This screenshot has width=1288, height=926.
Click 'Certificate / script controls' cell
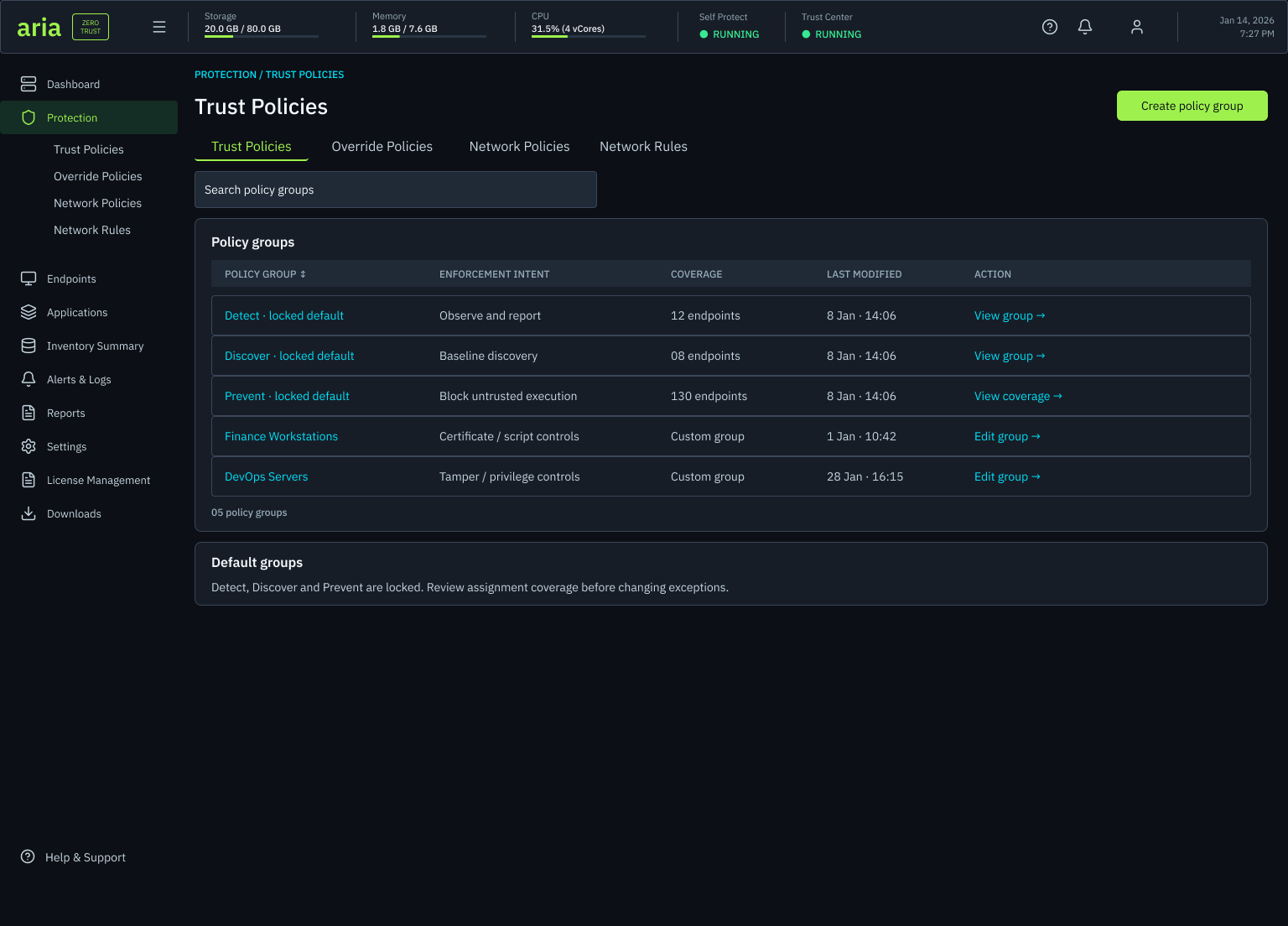[x=509, y=436]
